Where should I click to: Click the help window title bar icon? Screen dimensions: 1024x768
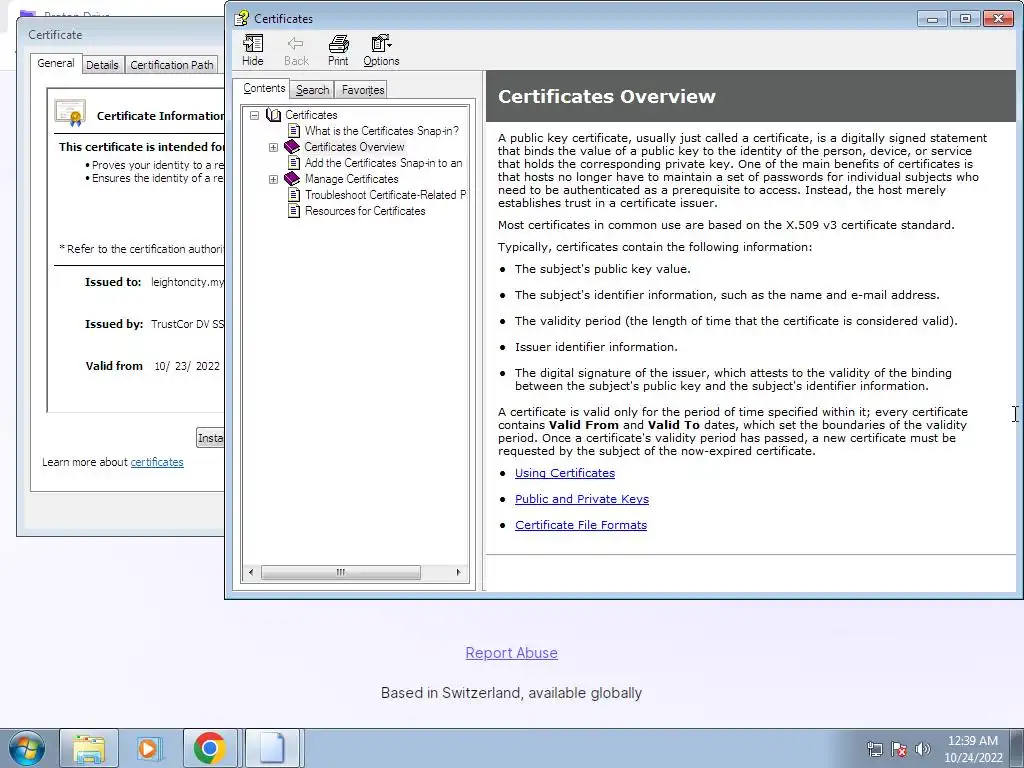coord(242,18)
